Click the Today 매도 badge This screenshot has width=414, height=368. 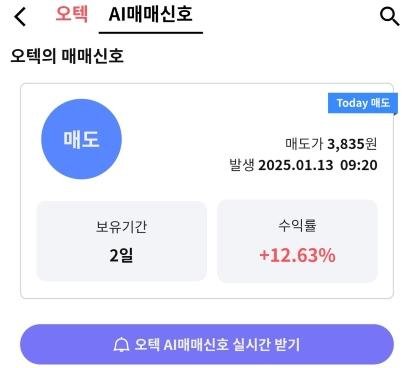click(363, 103)
